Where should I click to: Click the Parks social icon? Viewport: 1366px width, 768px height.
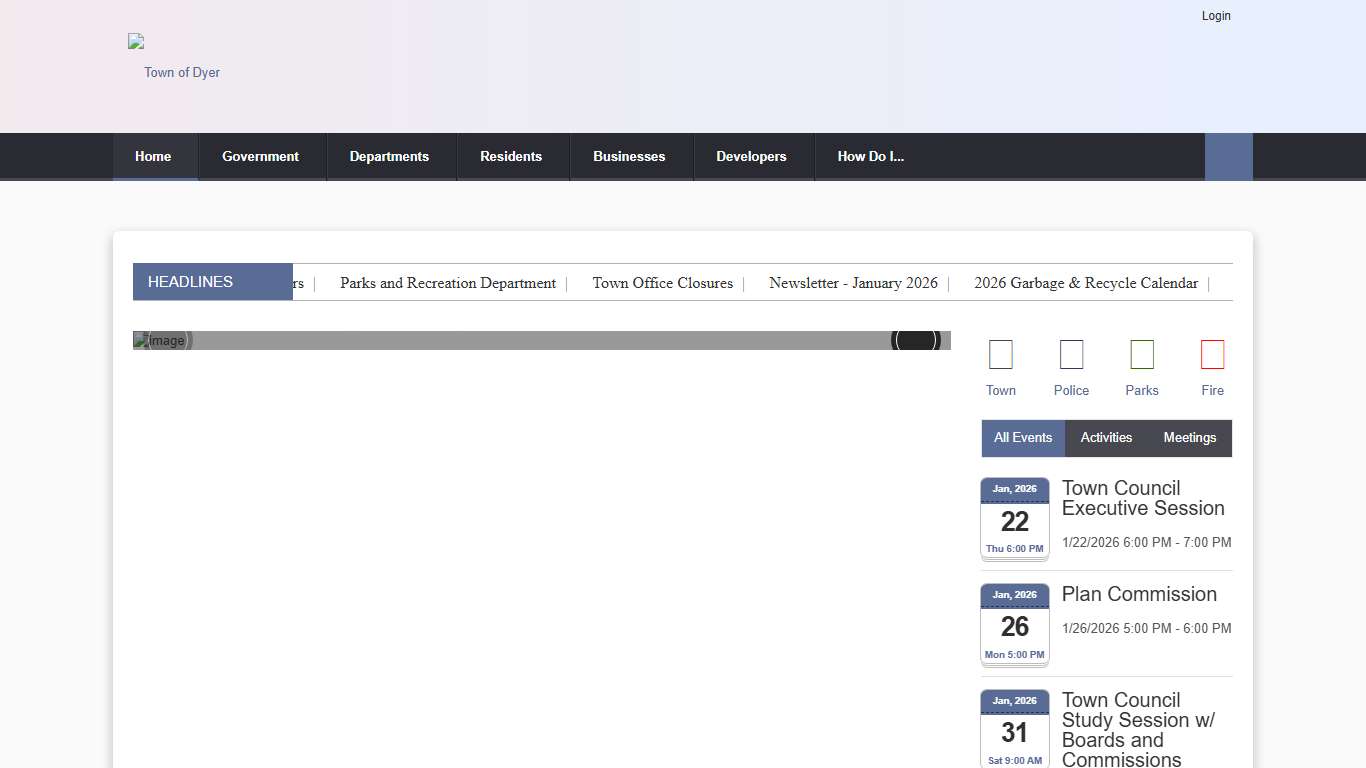[x=1141, y=355]
